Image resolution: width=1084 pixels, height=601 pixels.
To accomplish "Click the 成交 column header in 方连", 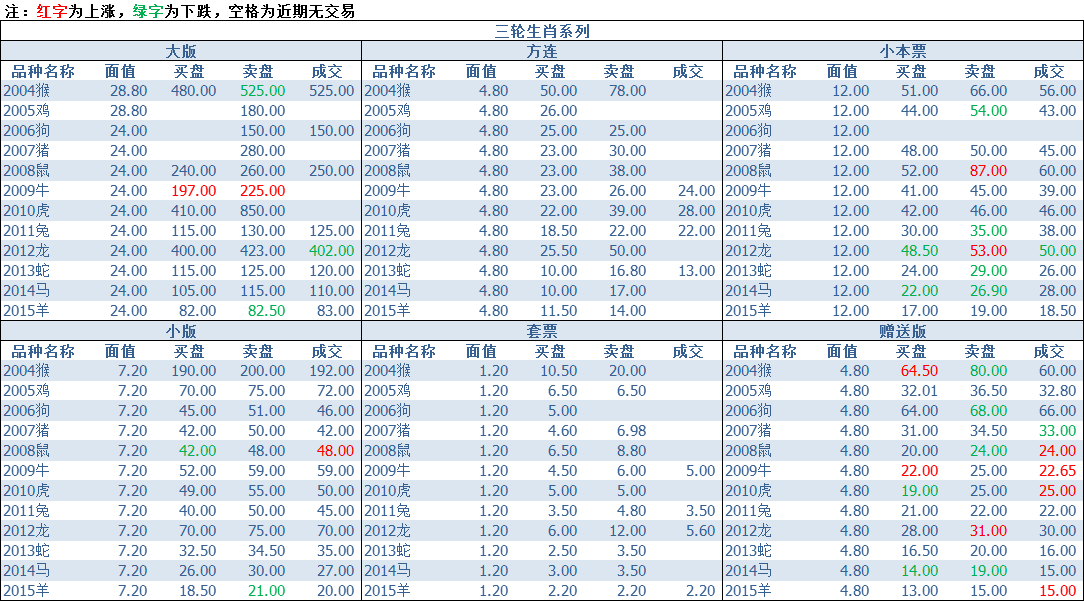I will point(688,71).
